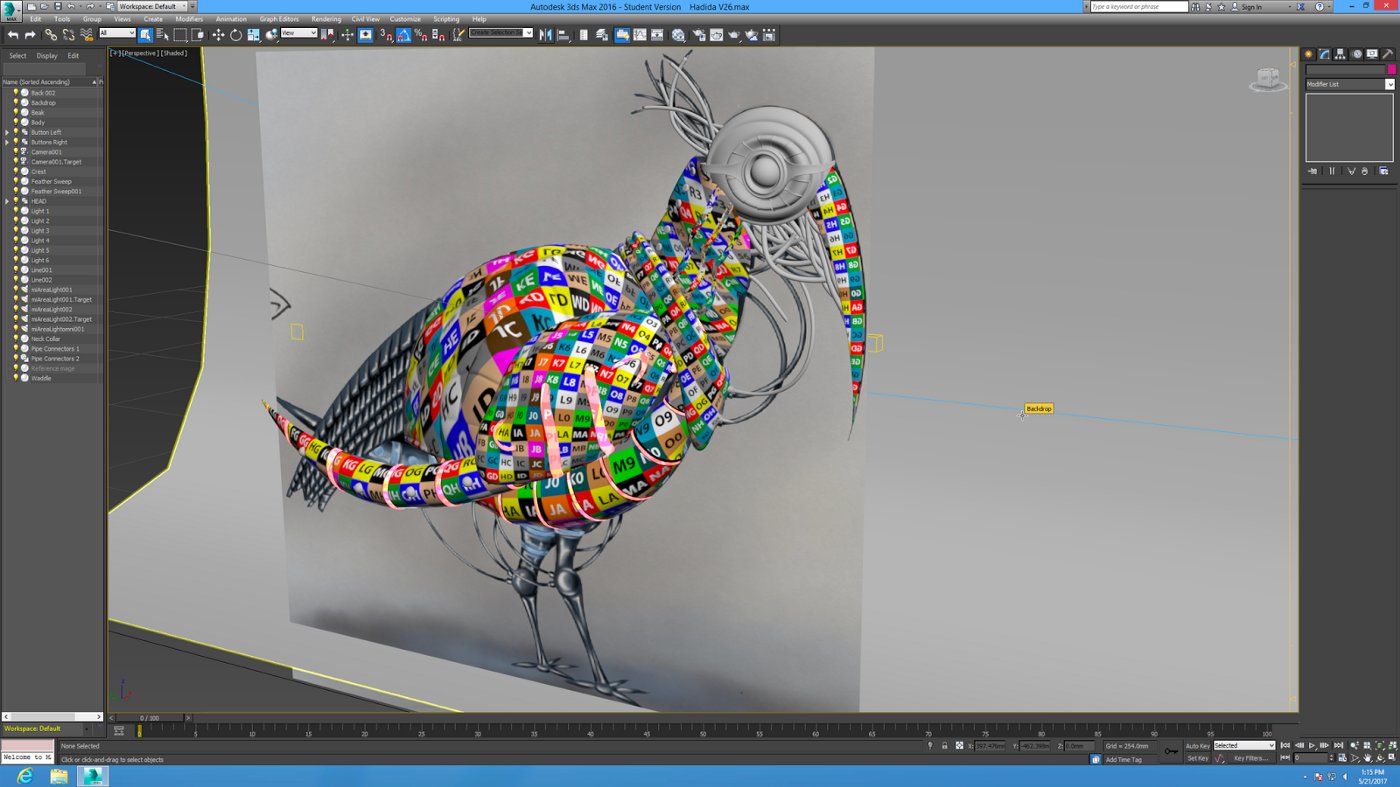Open the Create Selection Set dropdown

pyautogui.click(x=500, y=33)
